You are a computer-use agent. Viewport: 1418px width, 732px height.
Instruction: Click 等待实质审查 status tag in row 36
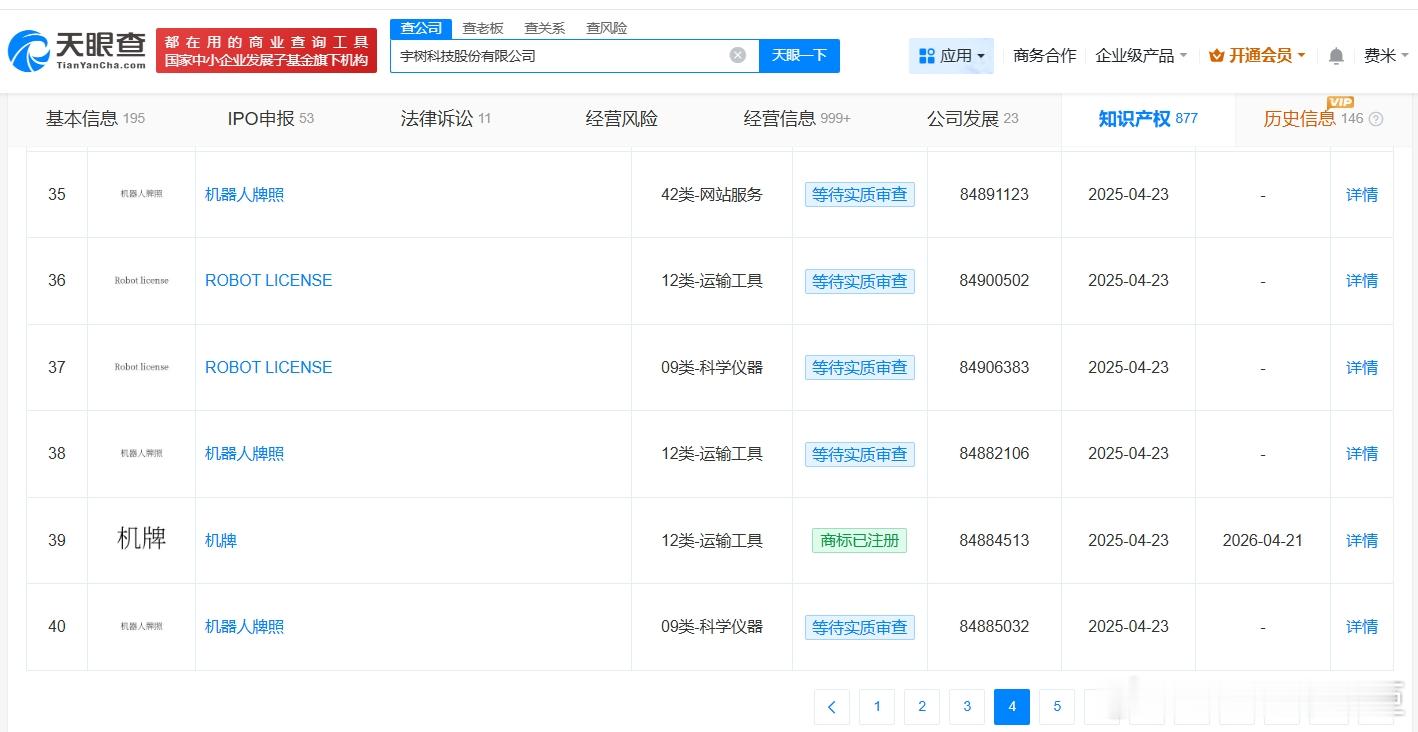click(x=860, y=281)
